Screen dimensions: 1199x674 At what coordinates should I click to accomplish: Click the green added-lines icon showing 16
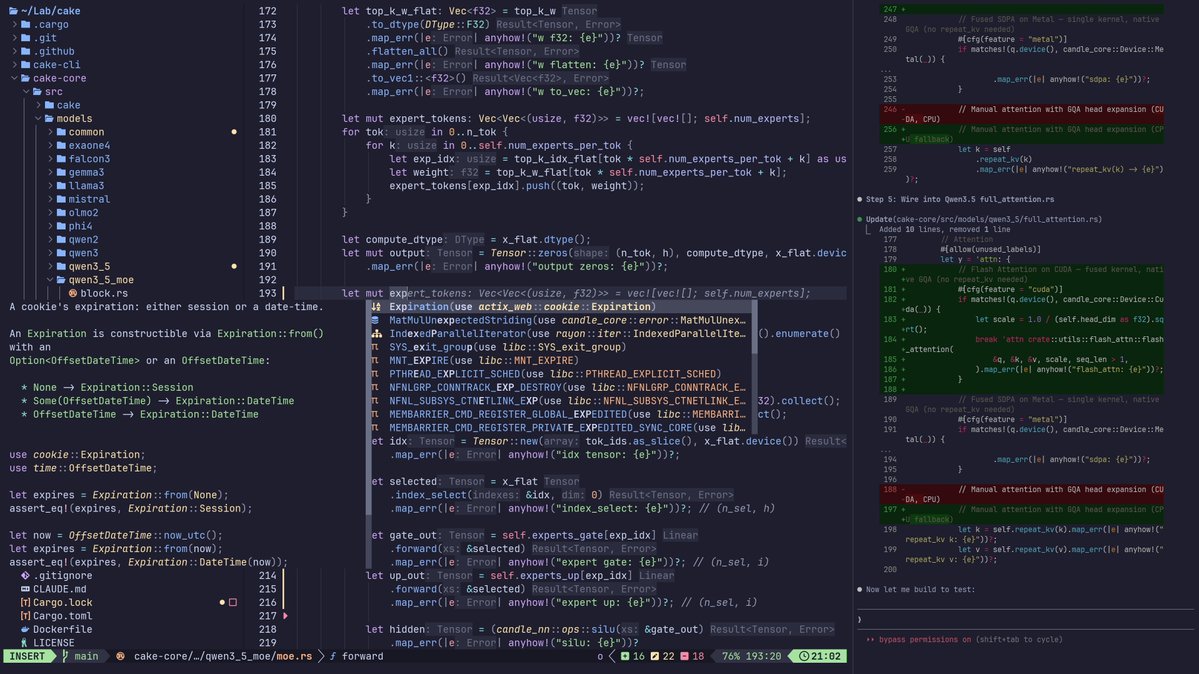(625, 656)
